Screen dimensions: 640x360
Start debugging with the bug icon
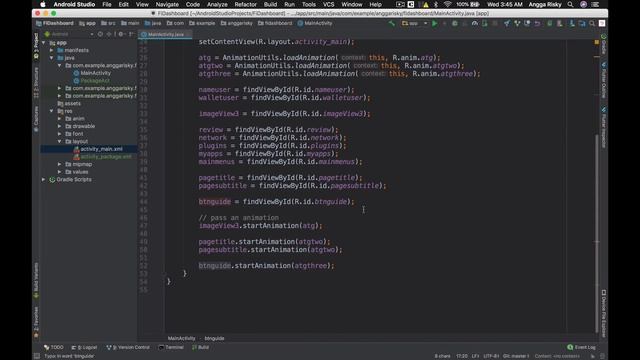click(455, 24)
